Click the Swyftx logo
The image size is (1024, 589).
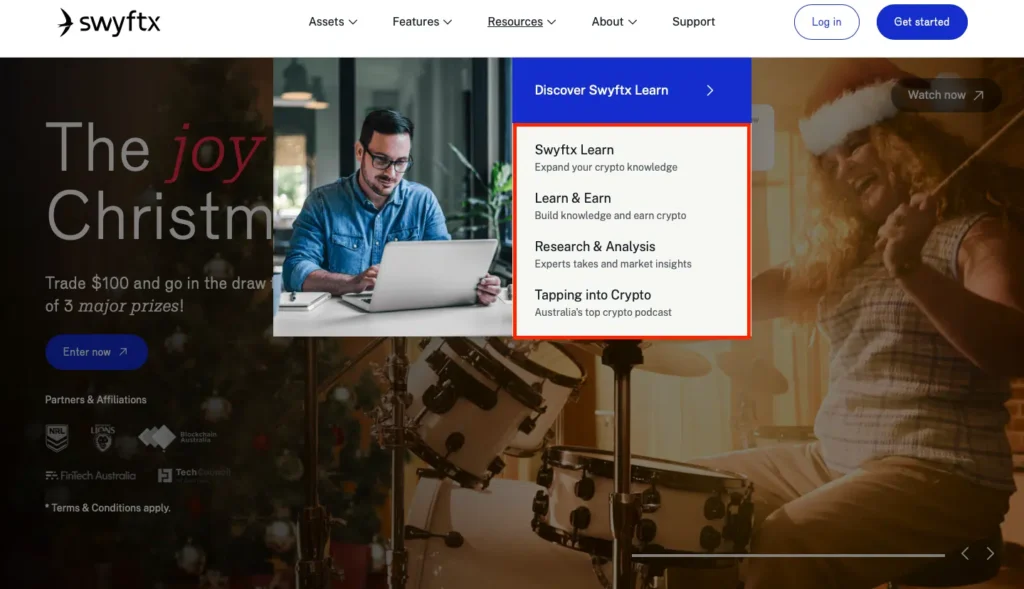[x=109, y=22]
